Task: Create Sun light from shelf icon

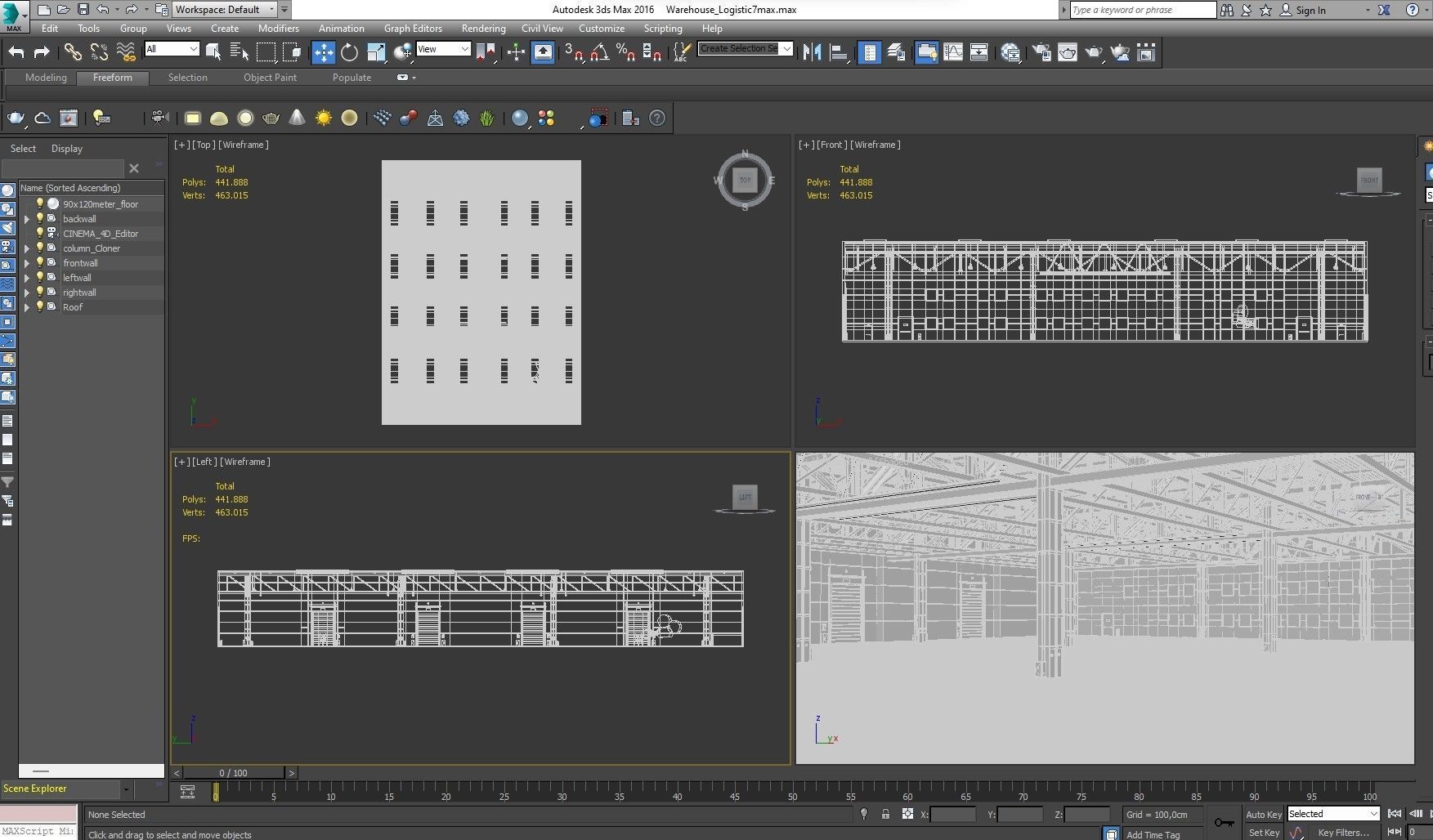Action: pos(324,118)
